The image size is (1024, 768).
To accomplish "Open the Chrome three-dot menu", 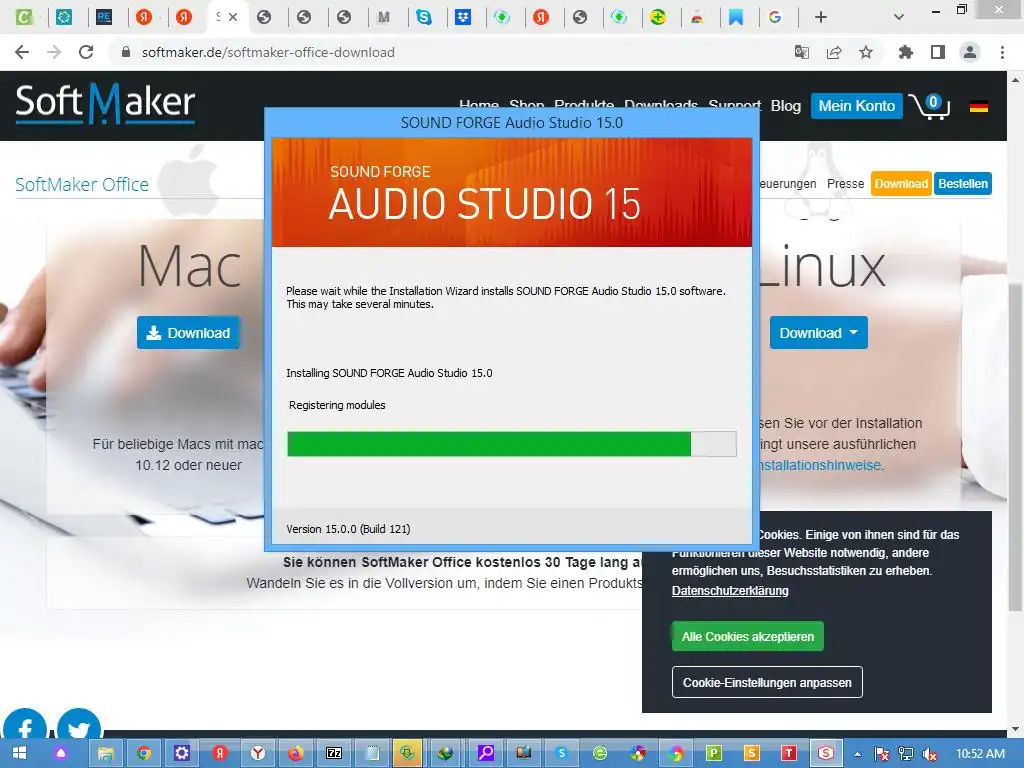I will tap(1002, 52).
